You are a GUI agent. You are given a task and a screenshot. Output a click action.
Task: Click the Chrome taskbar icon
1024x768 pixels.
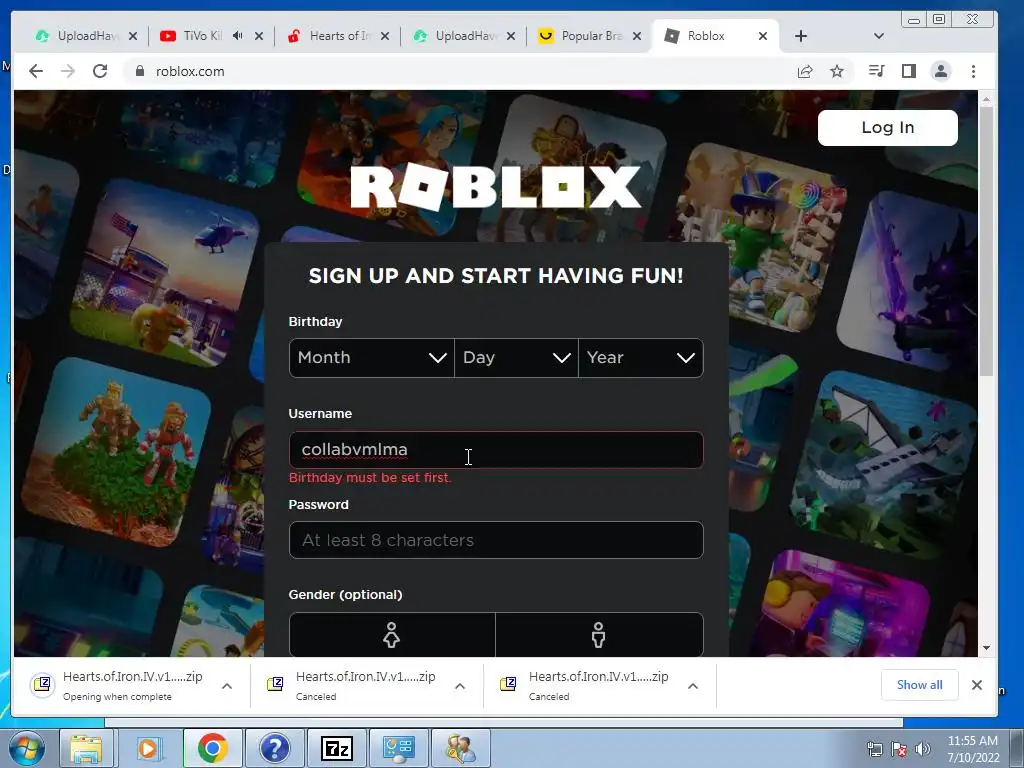coord(212,748)
